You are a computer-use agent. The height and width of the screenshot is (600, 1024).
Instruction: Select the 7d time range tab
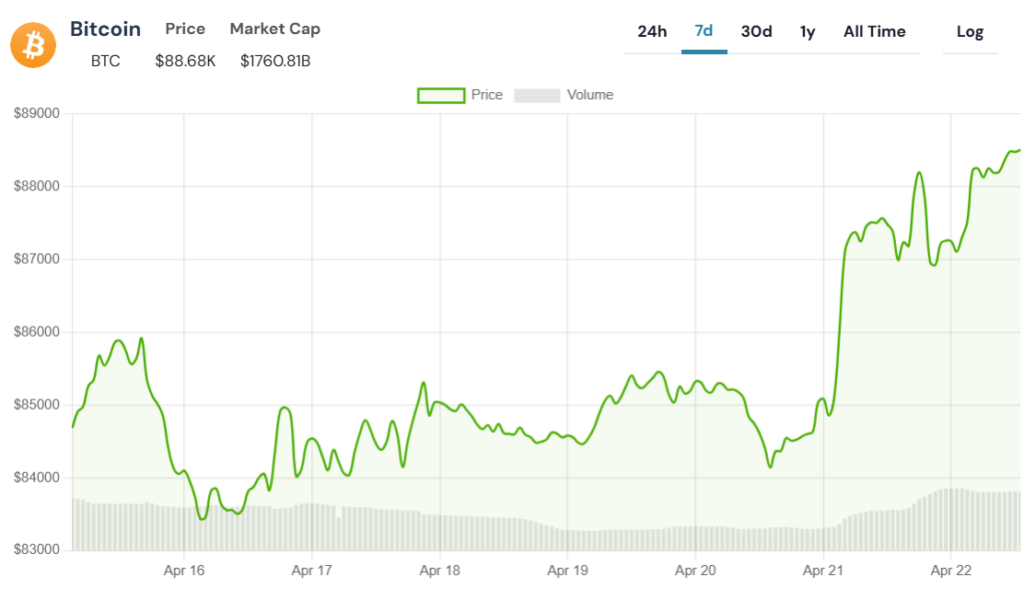click(x=703, y=31)
